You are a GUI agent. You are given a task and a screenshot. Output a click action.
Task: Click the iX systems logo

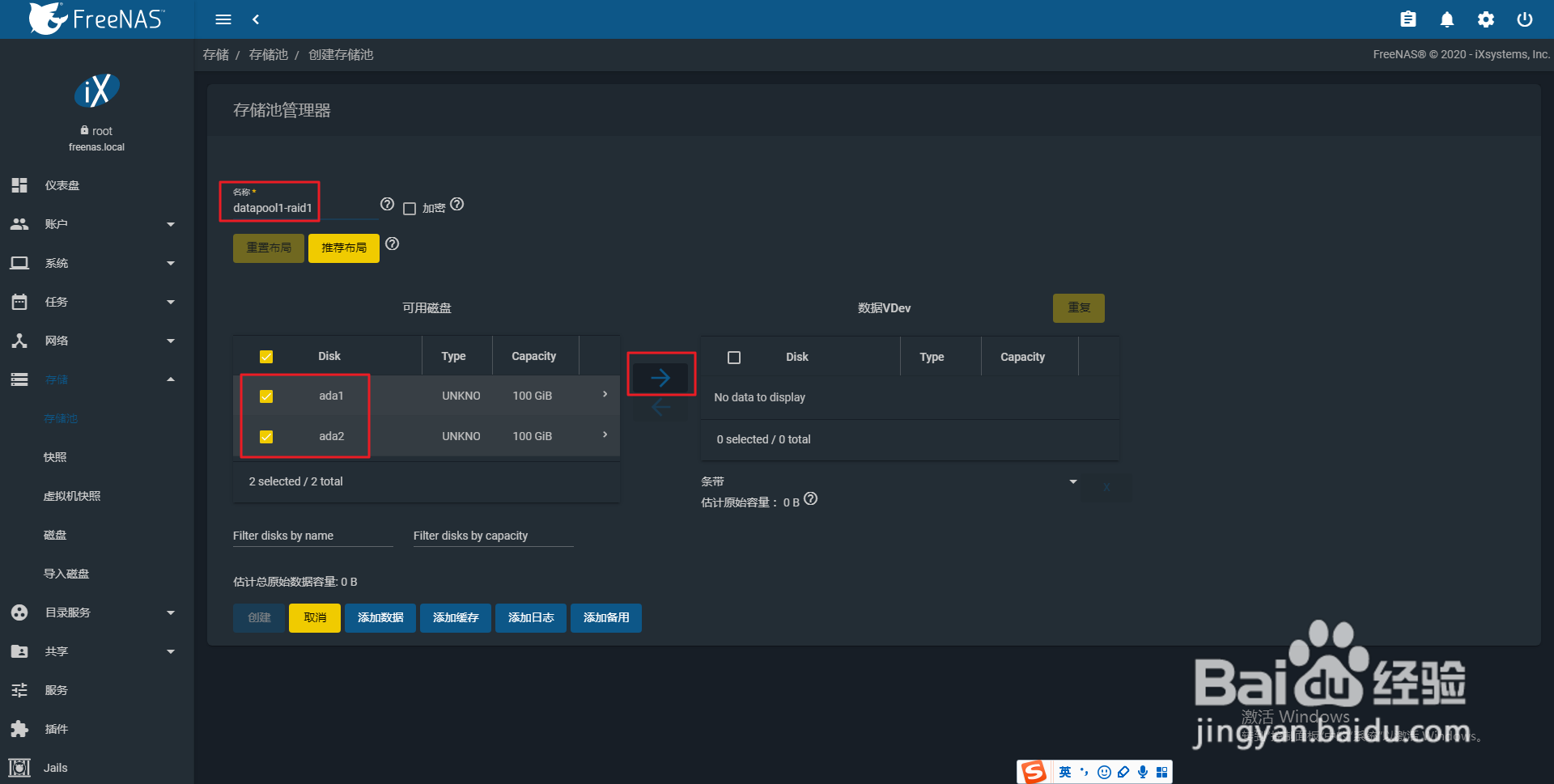[x=97, y=91]
